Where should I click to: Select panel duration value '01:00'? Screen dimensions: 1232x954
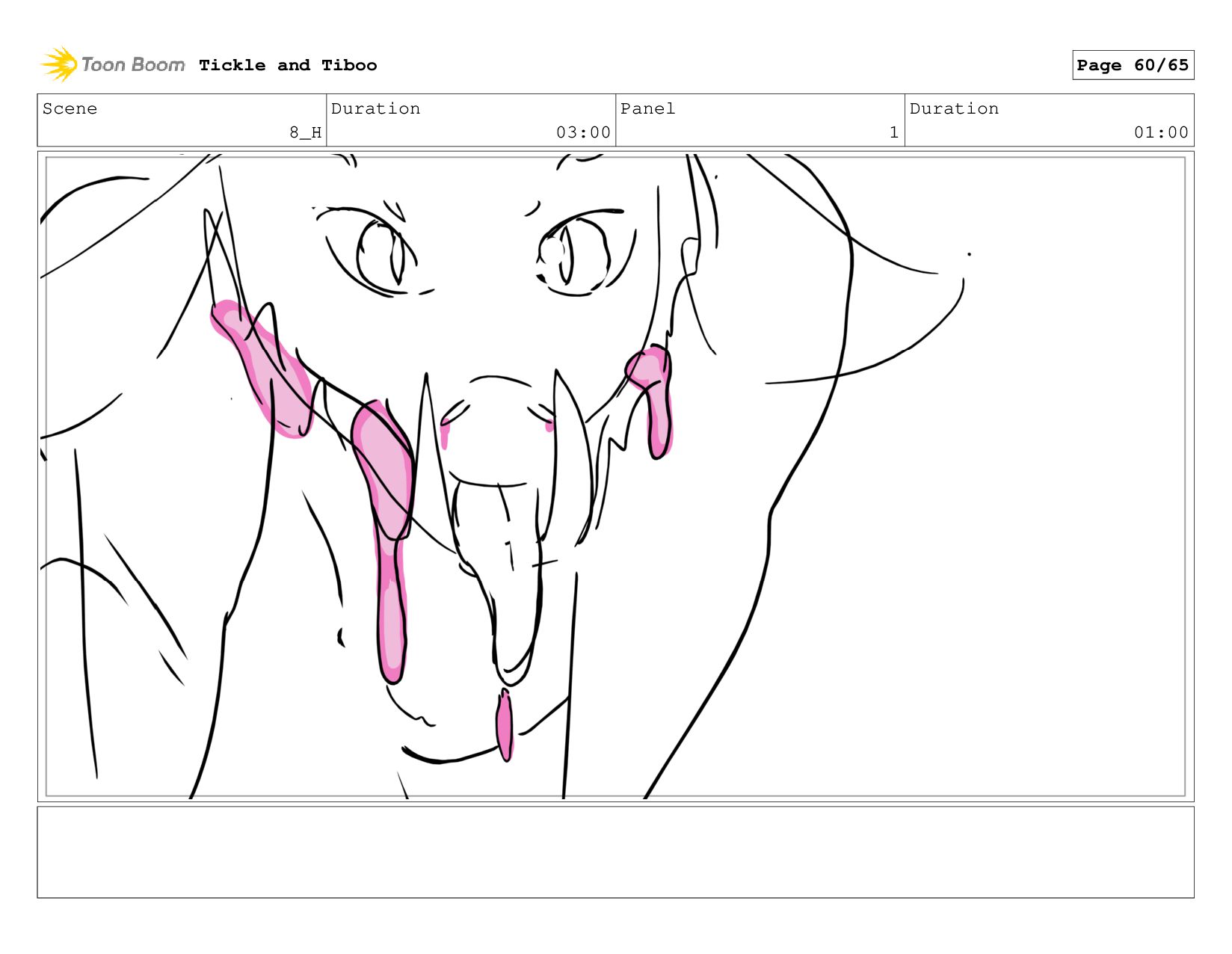1161,132
